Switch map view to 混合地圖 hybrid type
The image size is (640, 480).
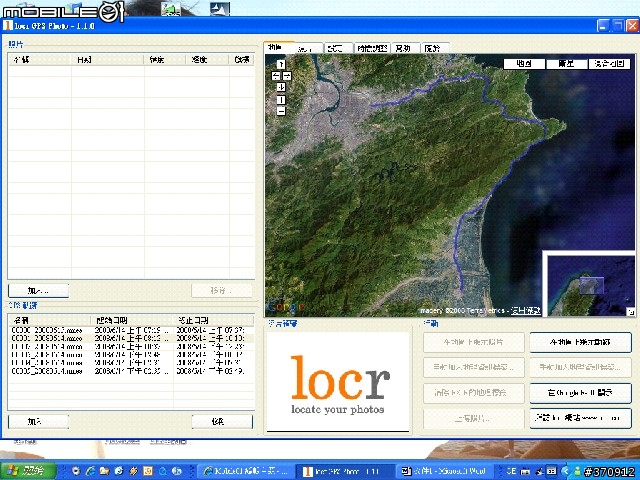click(609, 64)
